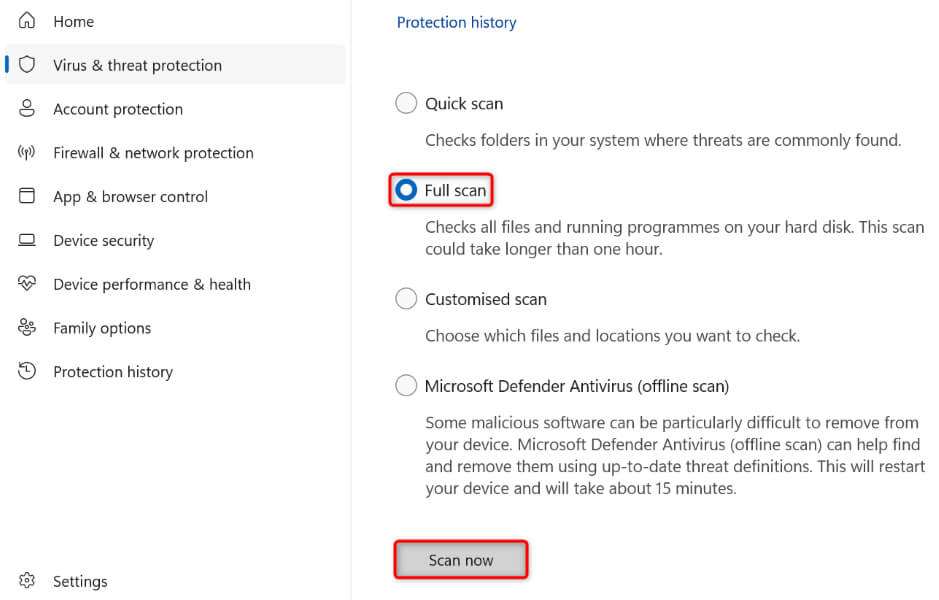
Task: Click the Firewall & network protection signal icon
Action: pos(27,153)
